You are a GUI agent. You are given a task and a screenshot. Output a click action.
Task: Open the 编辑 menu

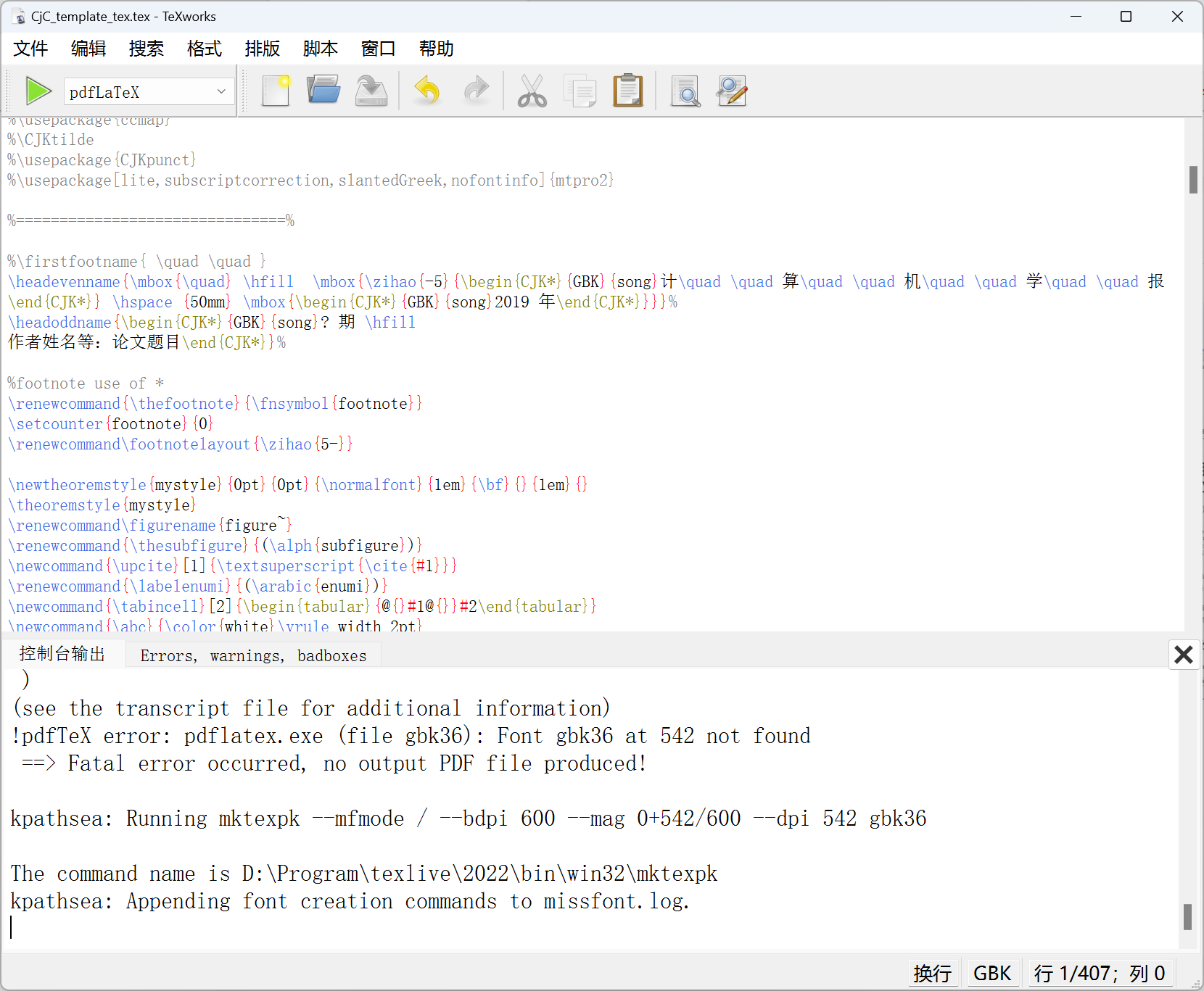coord(88,49)
